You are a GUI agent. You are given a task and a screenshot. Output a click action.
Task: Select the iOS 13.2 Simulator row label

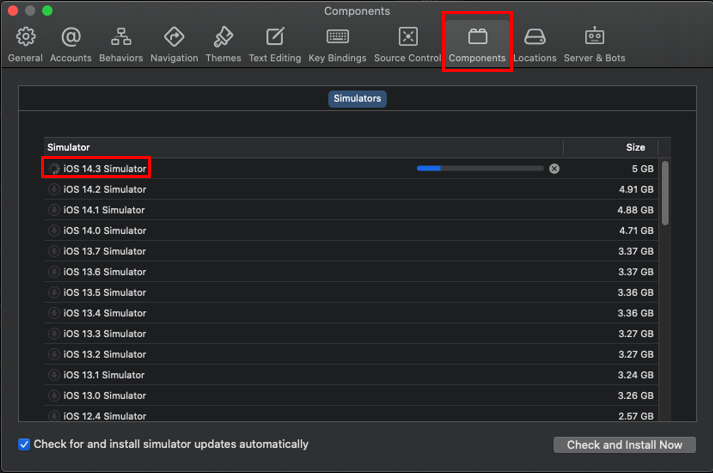[105, 354]
